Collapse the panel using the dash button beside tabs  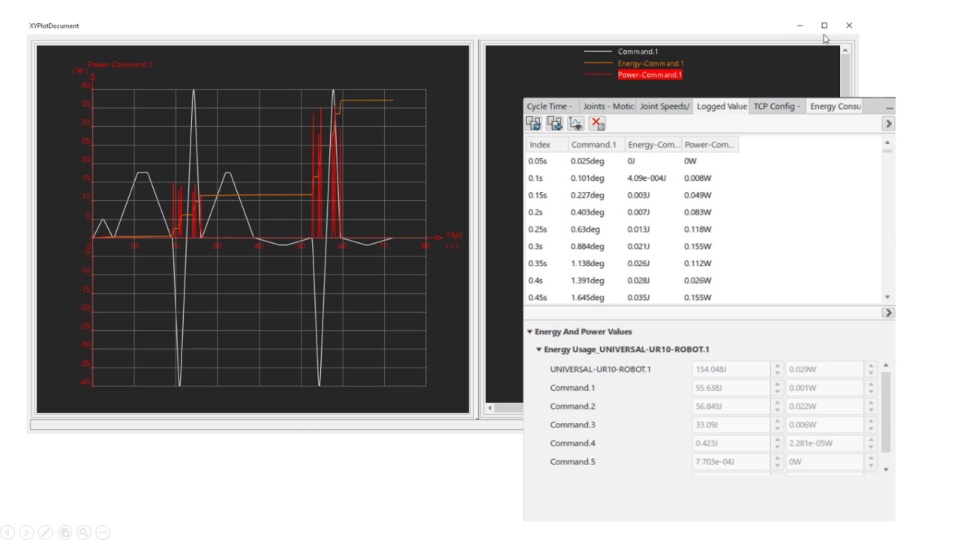(889, 107)
